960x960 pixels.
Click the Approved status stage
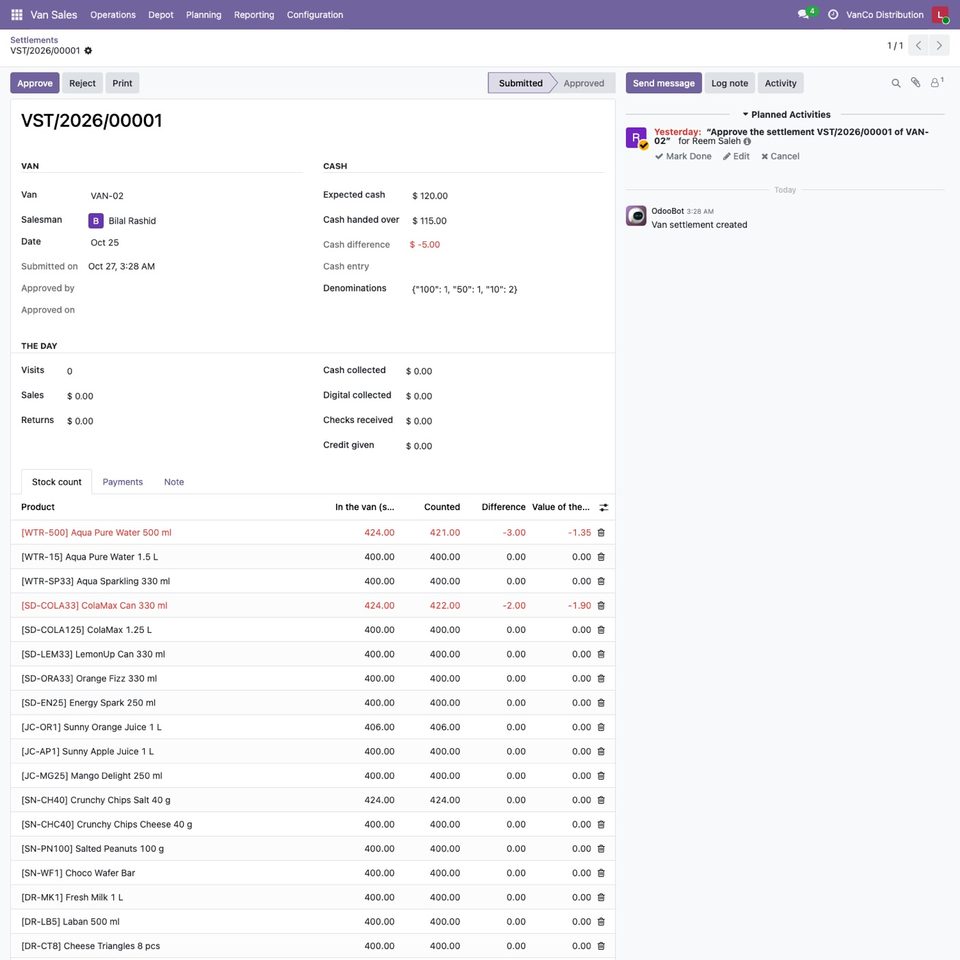[583, 83]
